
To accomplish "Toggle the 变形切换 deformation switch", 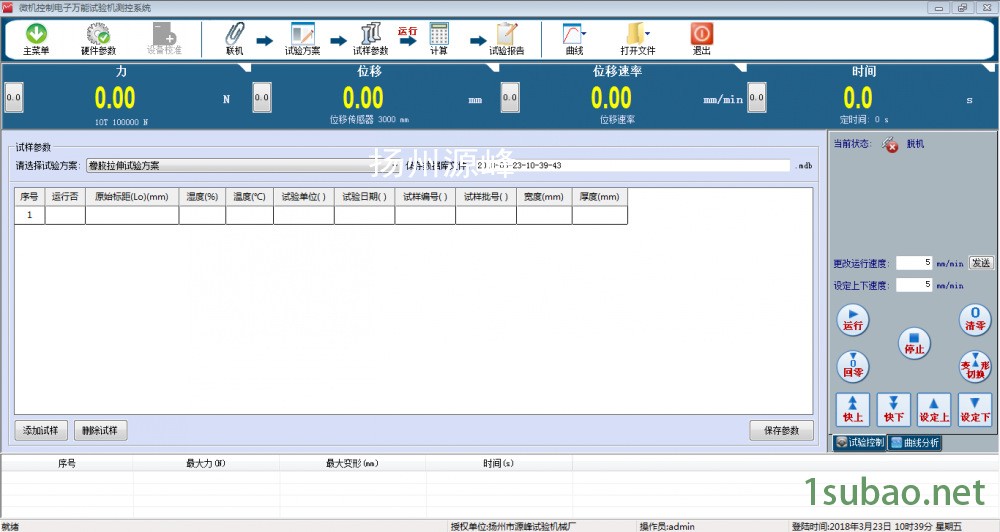I will (975, 366).
